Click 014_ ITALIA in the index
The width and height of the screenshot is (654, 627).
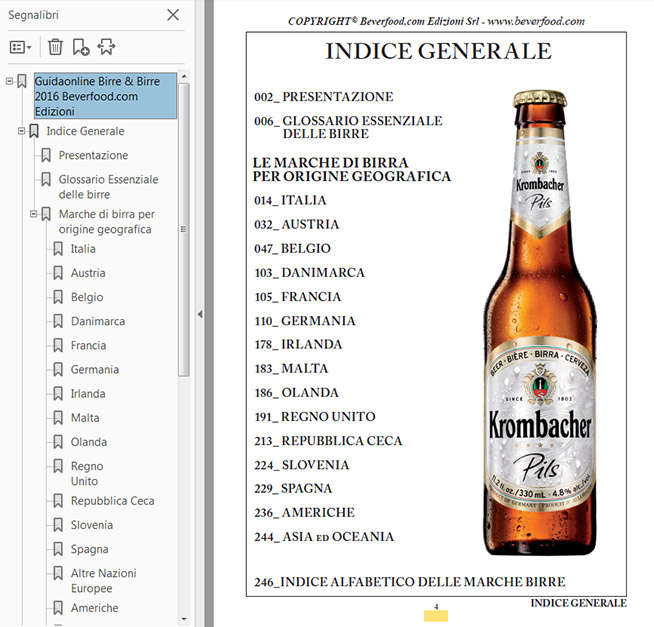tap(290, 200)
